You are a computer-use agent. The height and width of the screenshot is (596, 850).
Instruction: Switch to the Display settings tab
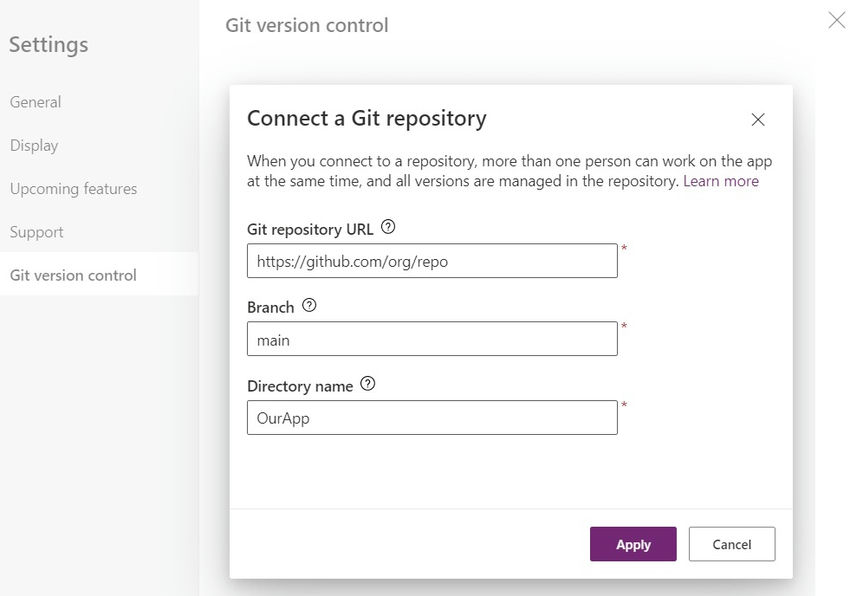34,145
